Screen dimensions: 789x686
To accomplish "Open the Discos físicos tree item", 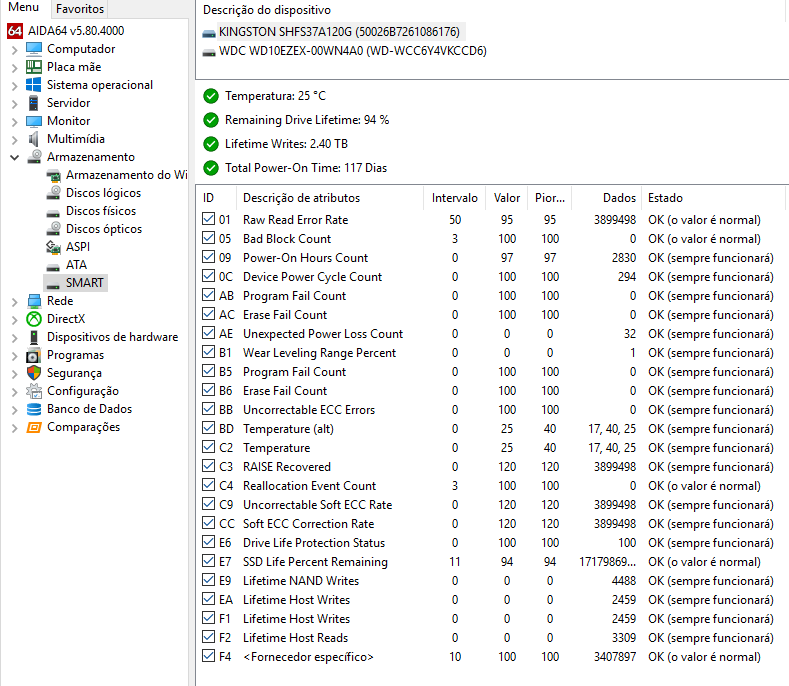I will (x=101, y=211).
